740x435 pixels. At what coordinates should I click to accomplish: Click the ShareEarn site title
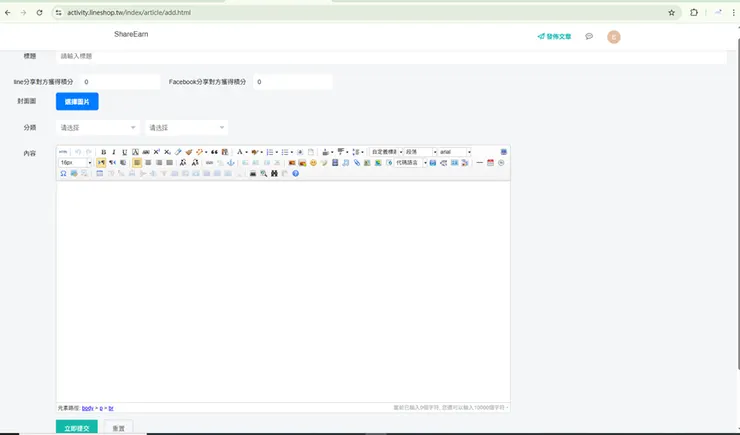tap(131, 34)
